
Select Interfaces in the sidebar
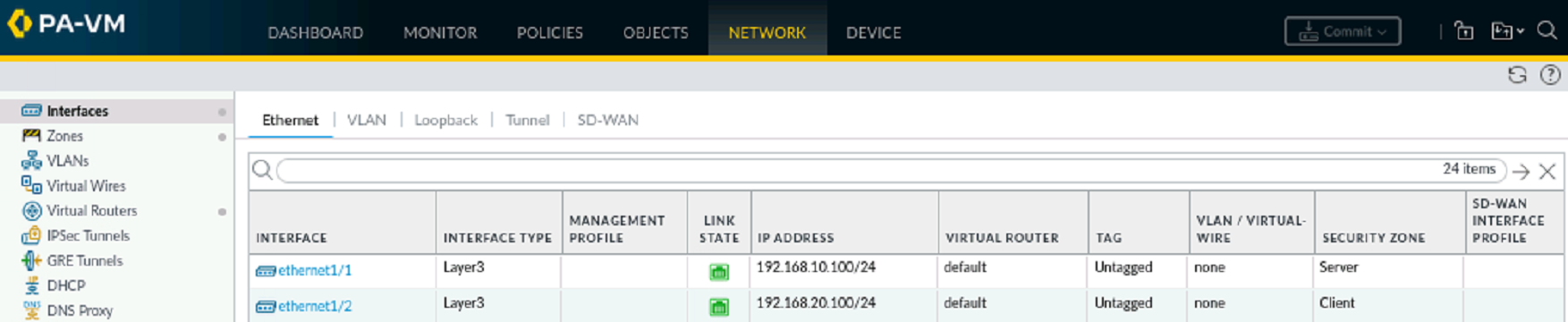point(77,111)
